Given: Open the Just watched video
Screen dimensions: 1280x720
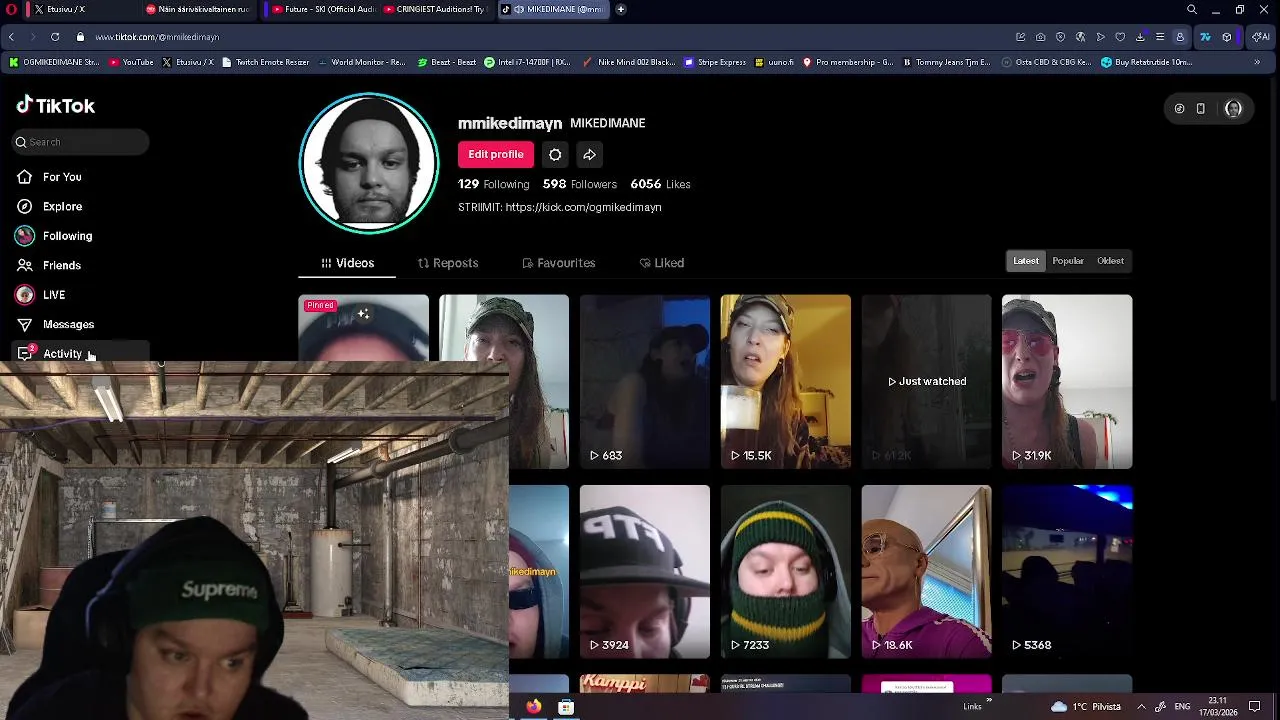Looking at the screenshot, I should click(x=926, y=381).
